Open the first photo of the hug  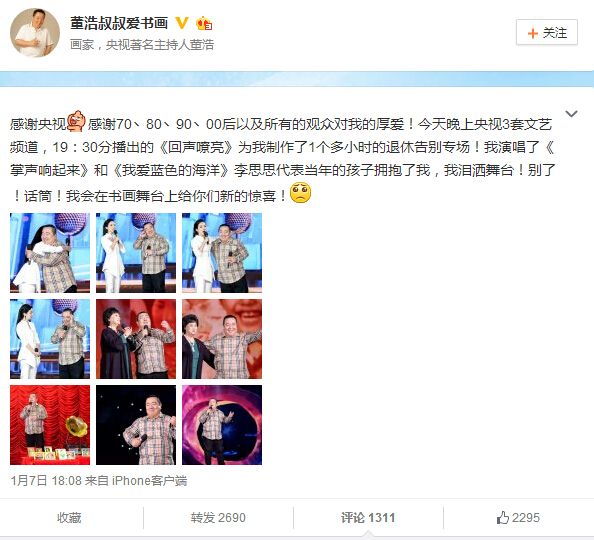coord(50,253)
